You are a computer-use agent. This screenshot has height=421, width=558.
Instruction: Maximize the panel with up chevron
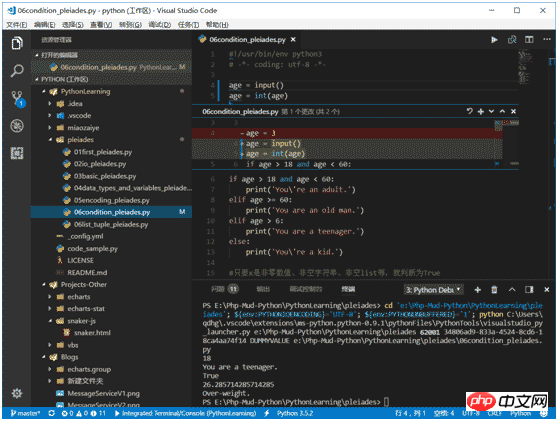[512, 289]
